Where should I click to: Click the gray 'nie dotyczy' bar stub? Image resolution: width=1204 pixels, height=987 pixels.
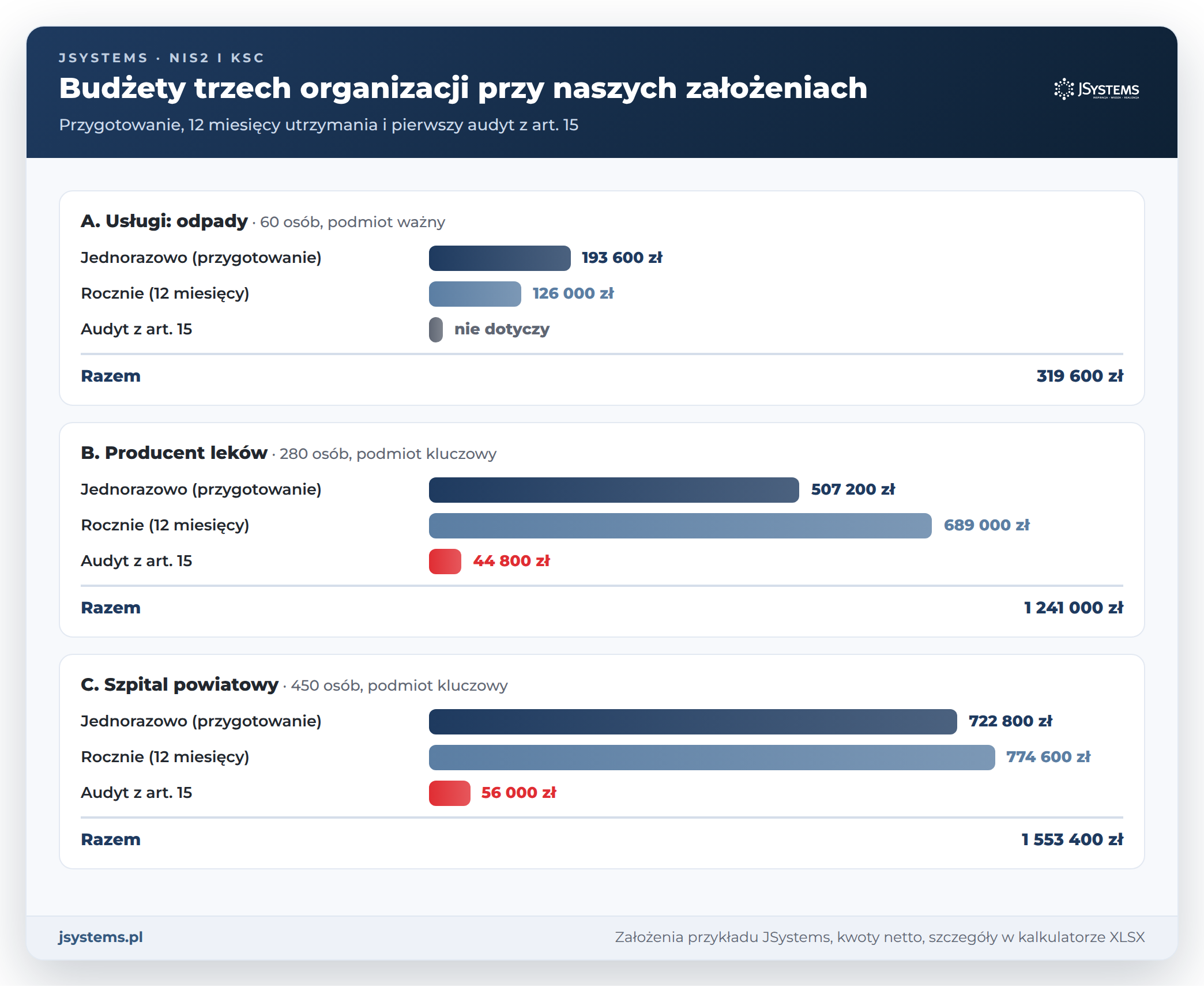click(x=436, y=329)
